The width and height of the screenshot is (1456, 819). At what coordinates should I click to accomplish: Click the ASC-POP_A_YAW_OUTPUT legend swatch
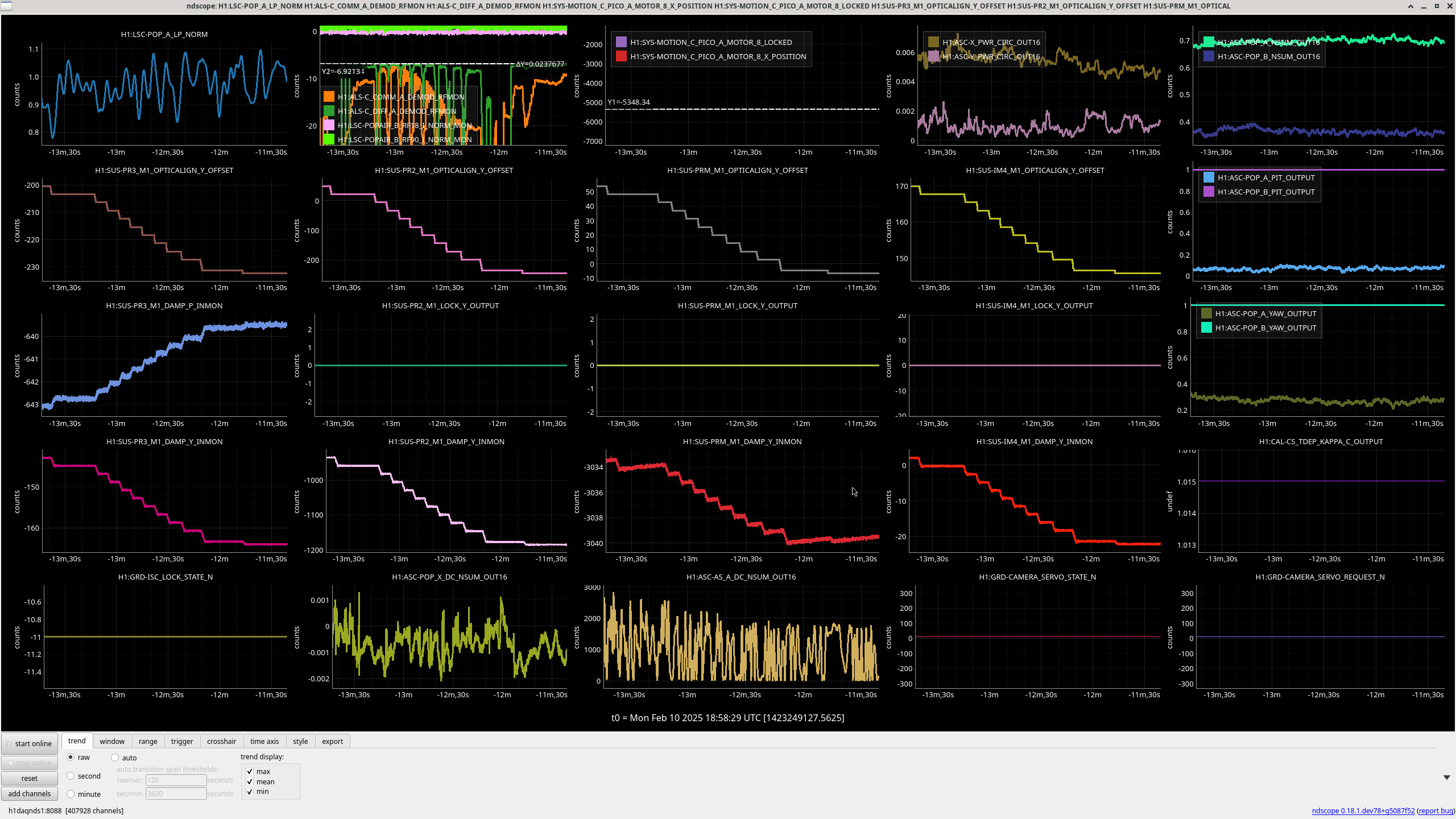point(1206,313)
